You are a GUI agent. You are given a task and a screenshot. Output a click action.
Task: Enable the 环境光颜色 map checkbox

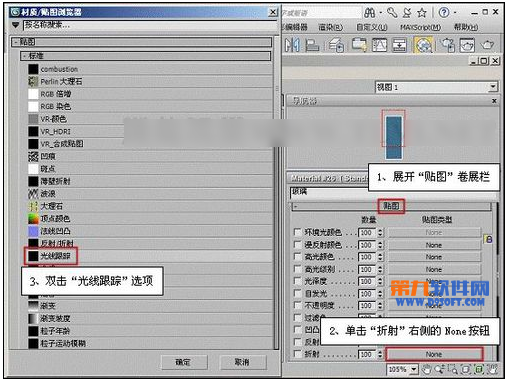pos(297,232)
